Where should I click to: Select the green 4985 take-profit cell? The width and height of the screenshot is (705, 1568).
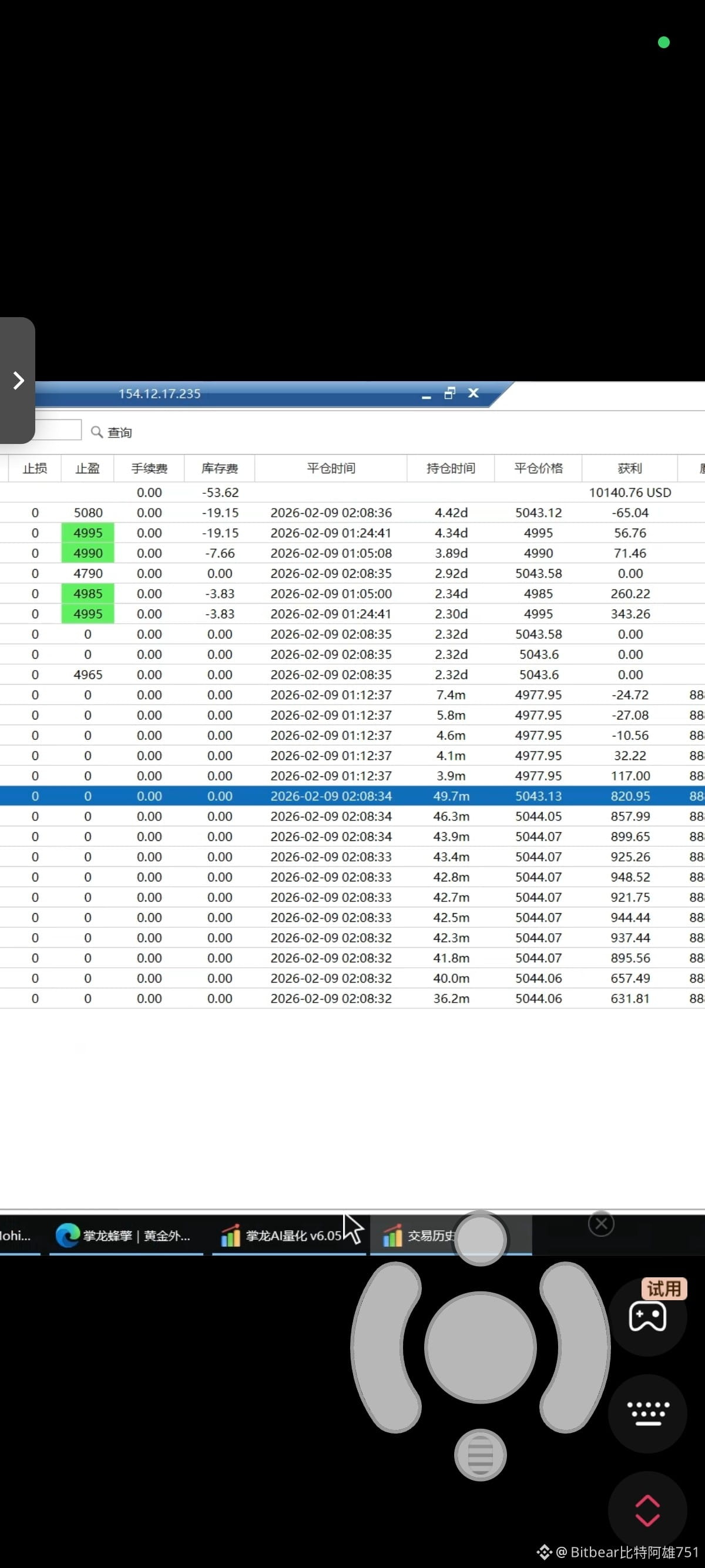88,594
